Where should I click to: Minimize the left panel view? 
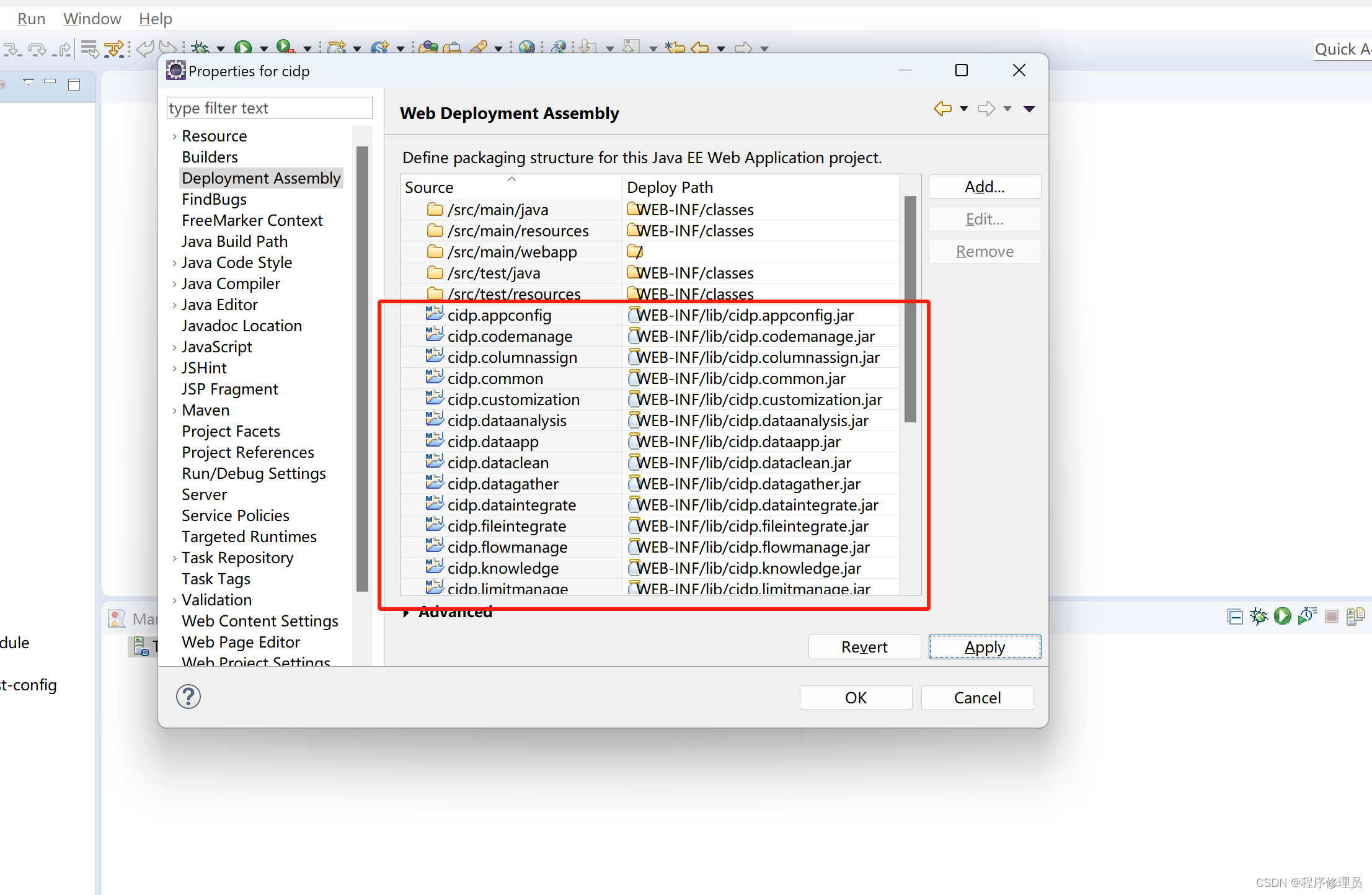(50, 82)
